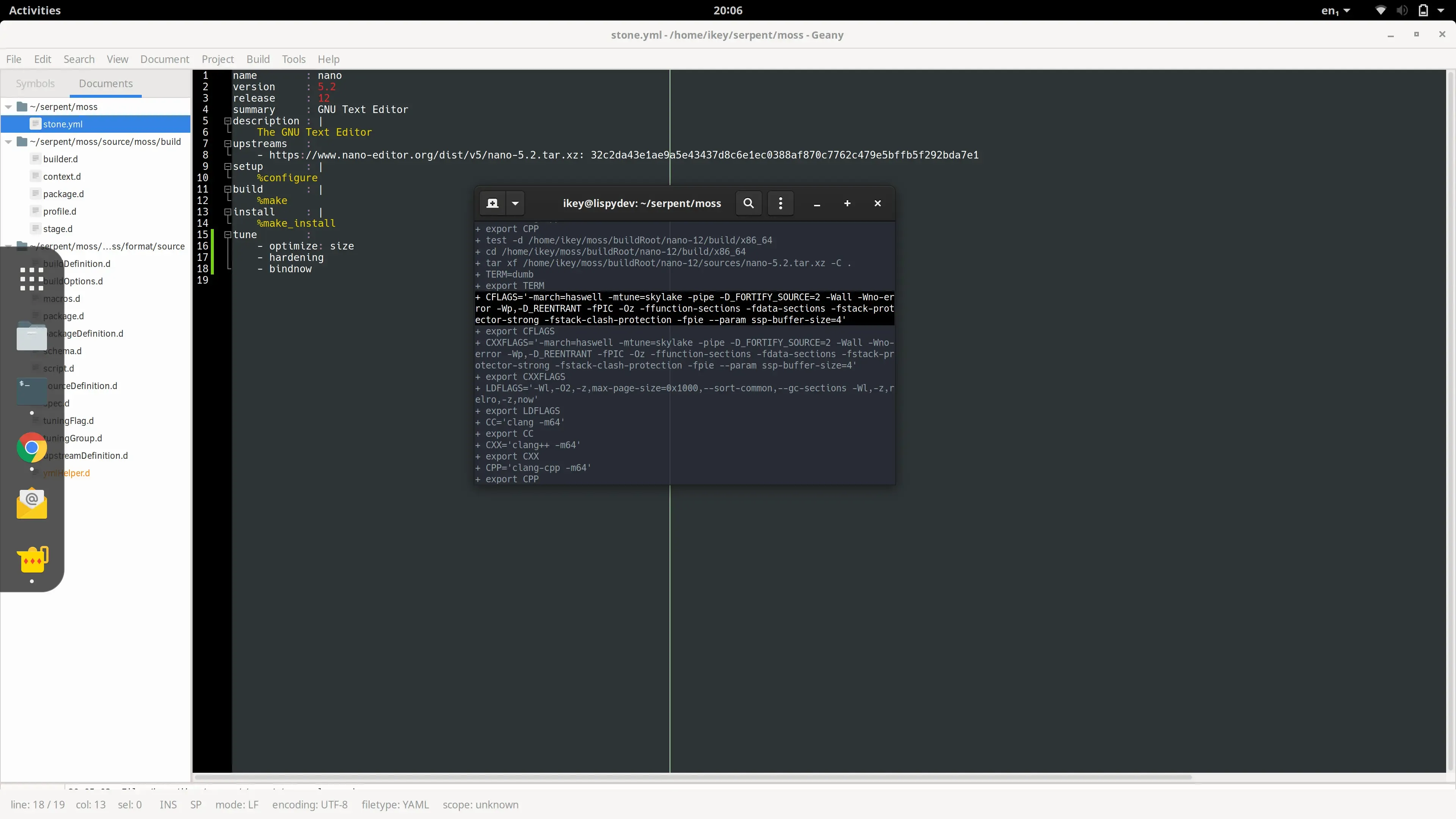Click the Activities button

(x=35, y=10)
